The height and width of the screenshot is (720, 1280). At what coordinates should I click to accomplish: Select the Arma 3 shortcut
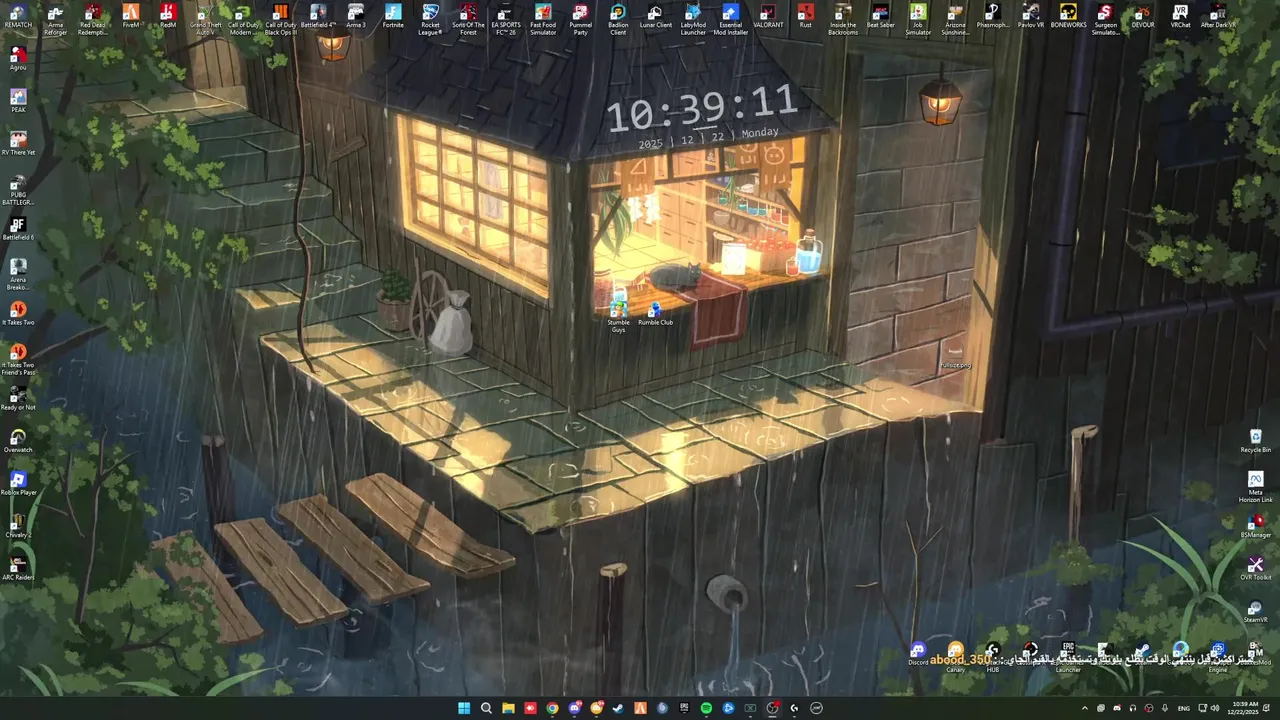click(356, 17)
